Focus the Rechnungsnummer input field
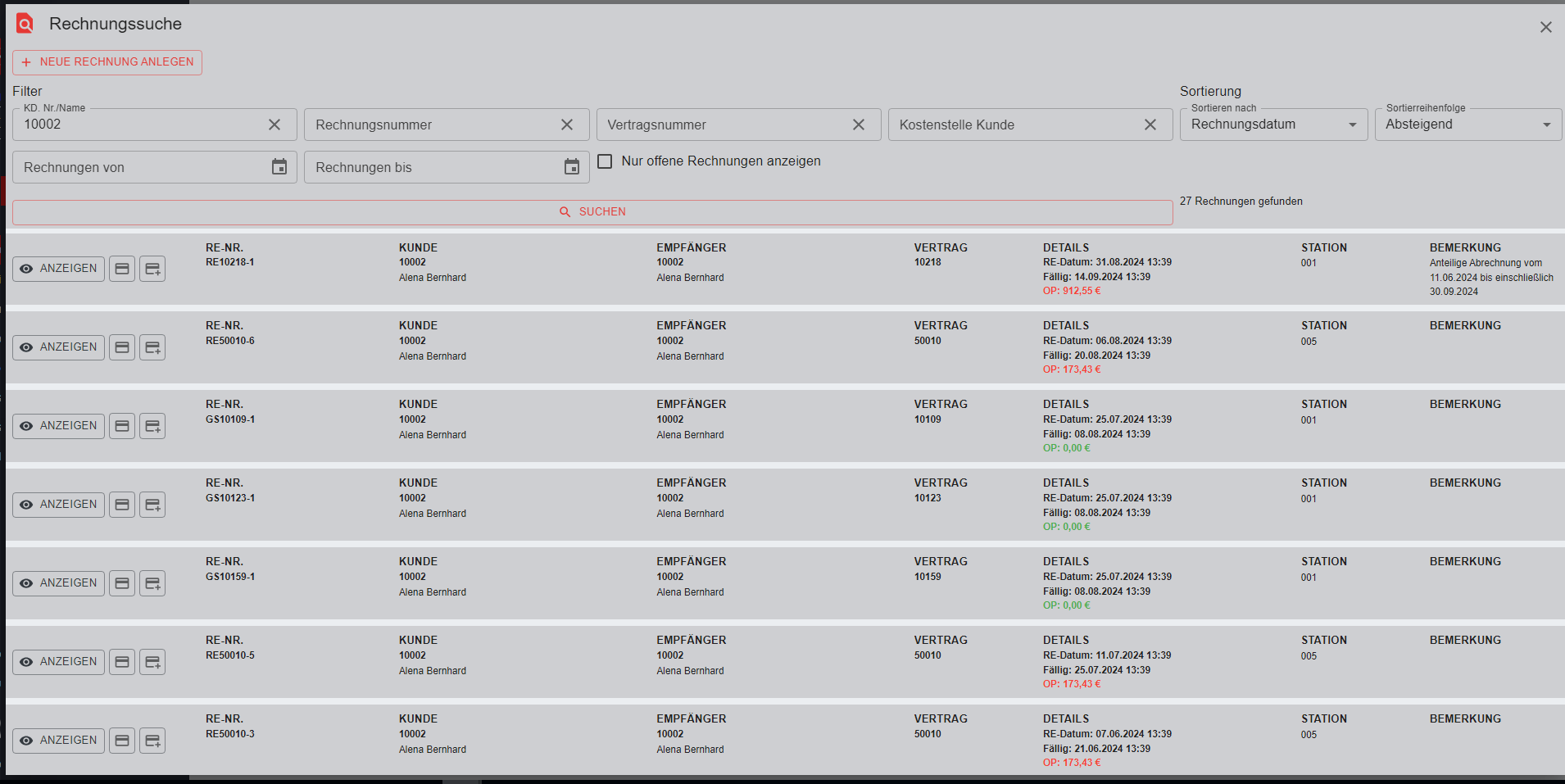 coord(430,125)
